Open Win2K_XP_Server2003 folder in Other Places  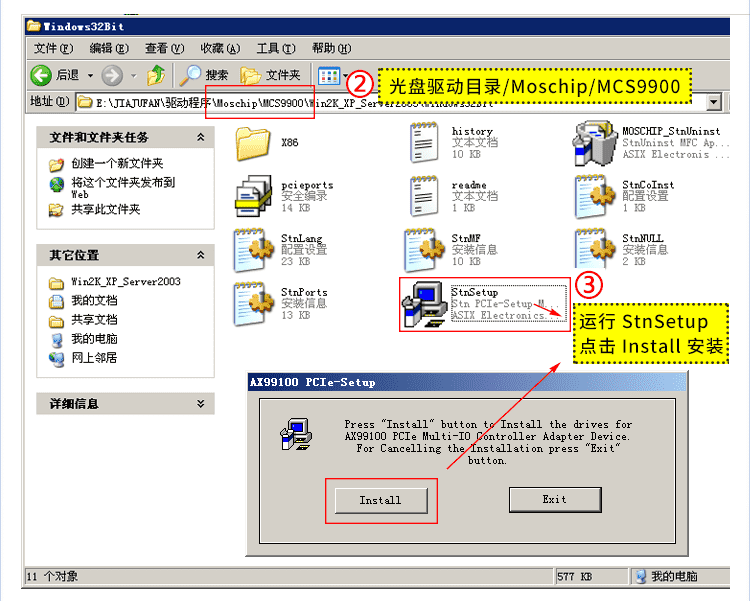(115, 282)
